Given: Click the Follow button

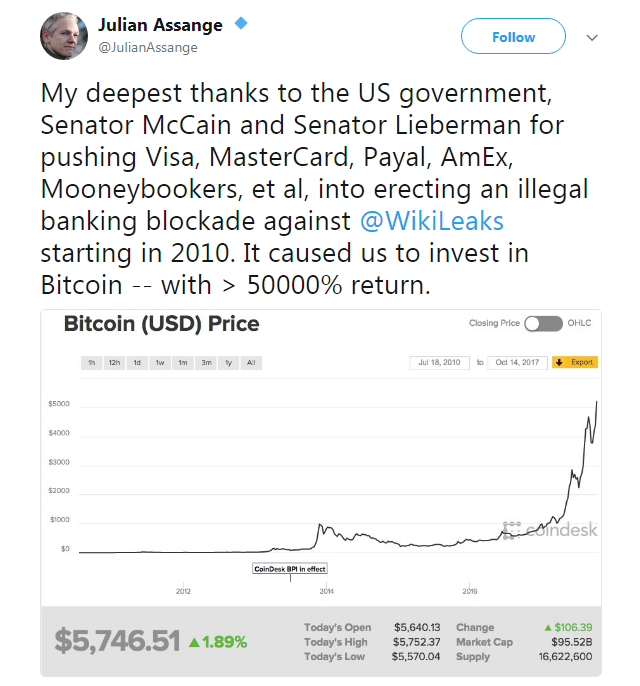Looking at the screenshot, I should coord(513,37).
